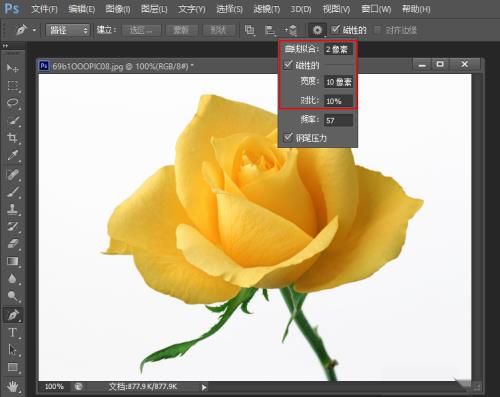500x397 pixels.
Task: Toggle 磁性的 checkbox in options bar
Action: (x=335, y=30)
